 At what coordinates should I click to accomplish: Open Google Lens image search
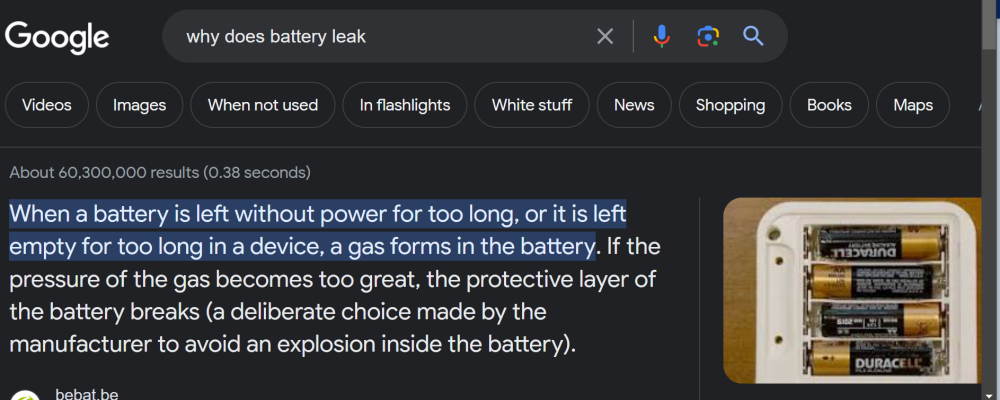708,37
